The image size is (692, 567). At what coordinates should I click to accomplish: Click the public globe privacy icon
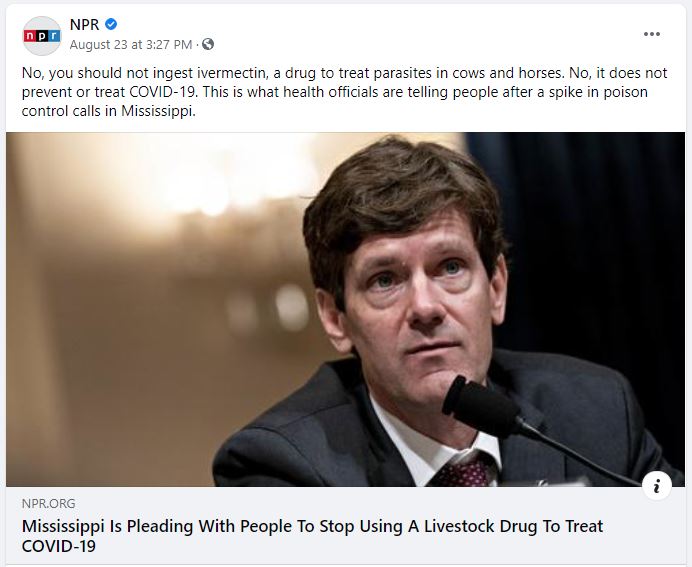[208, 44]
